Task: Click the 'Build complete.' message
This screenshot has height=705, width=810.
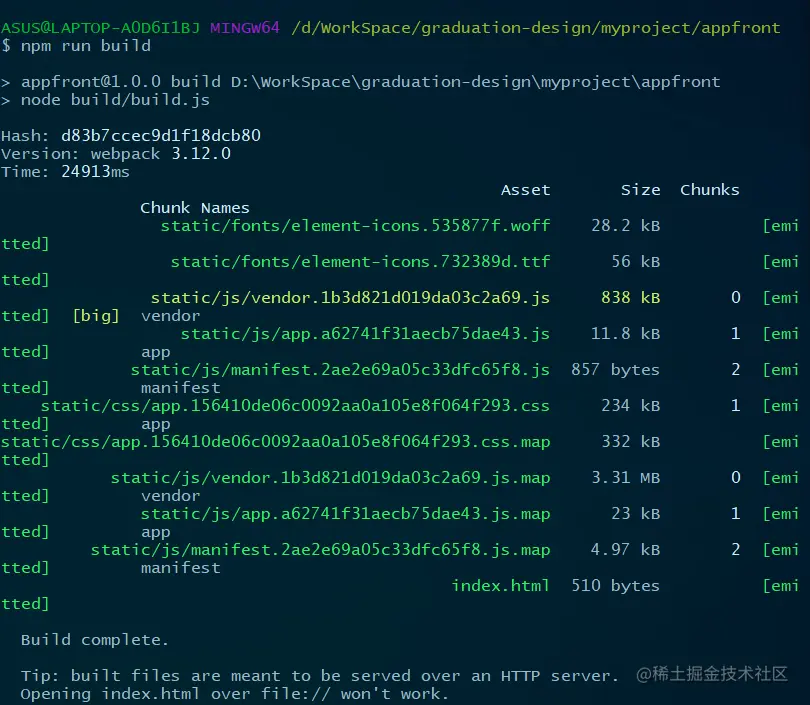Action: [x=95, y=640]
